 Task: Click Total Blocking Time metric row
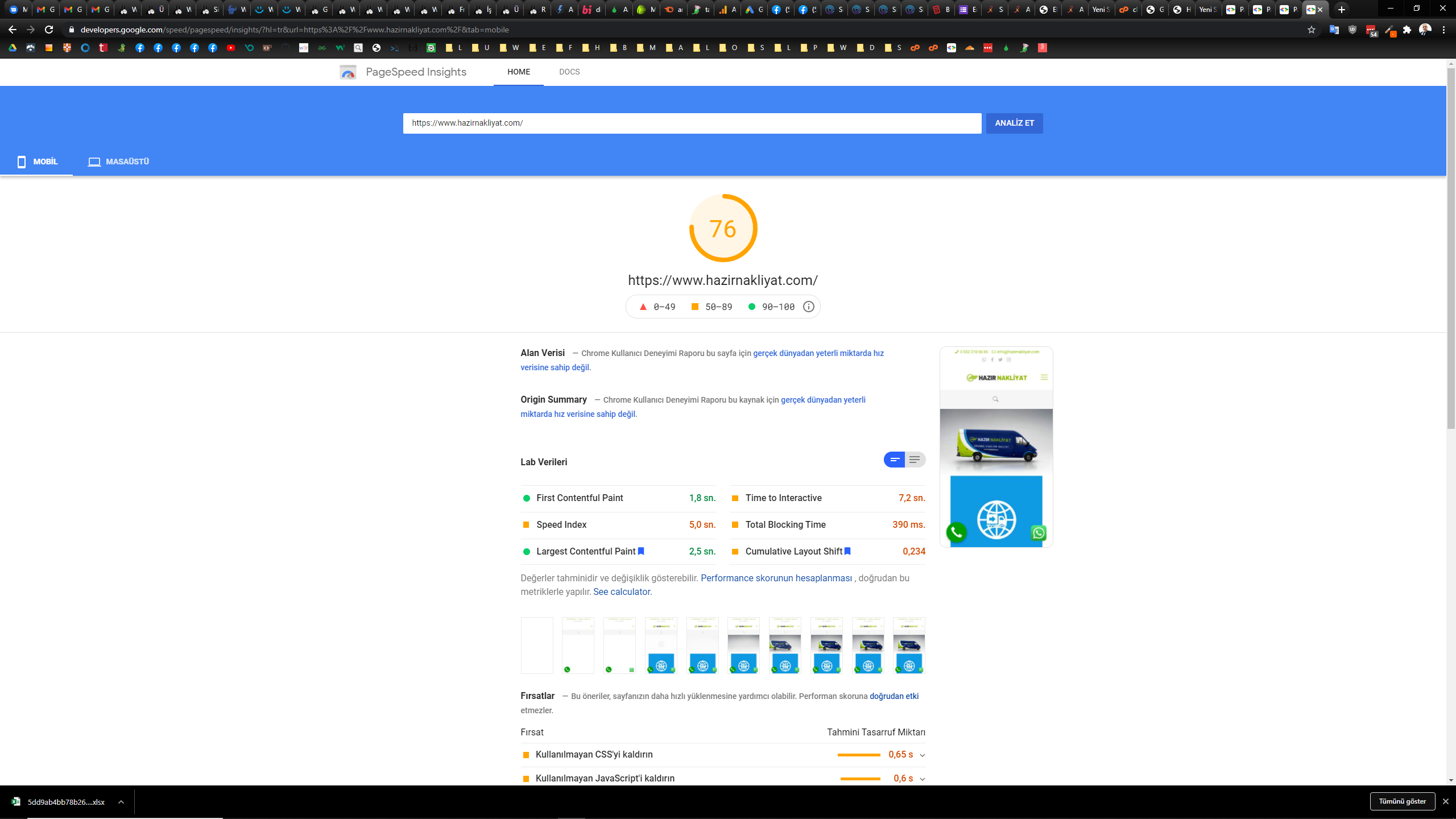tap(828, 525)
